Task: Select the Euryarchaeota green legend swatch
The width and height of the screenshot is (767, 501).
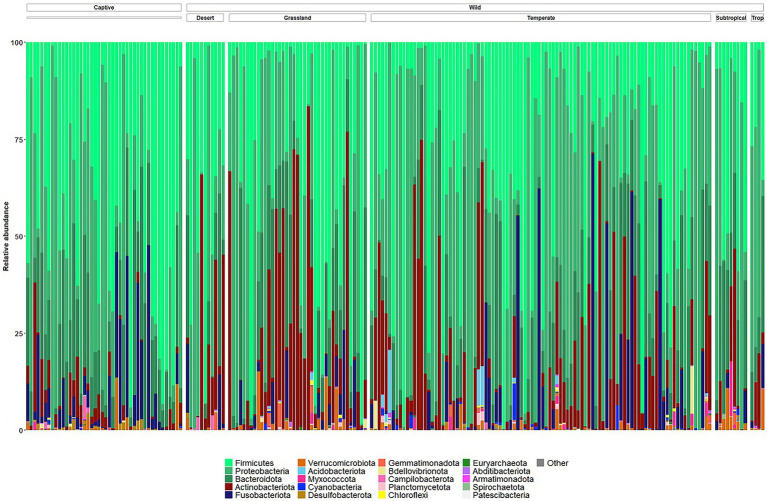Action: [x=466, y=463]
